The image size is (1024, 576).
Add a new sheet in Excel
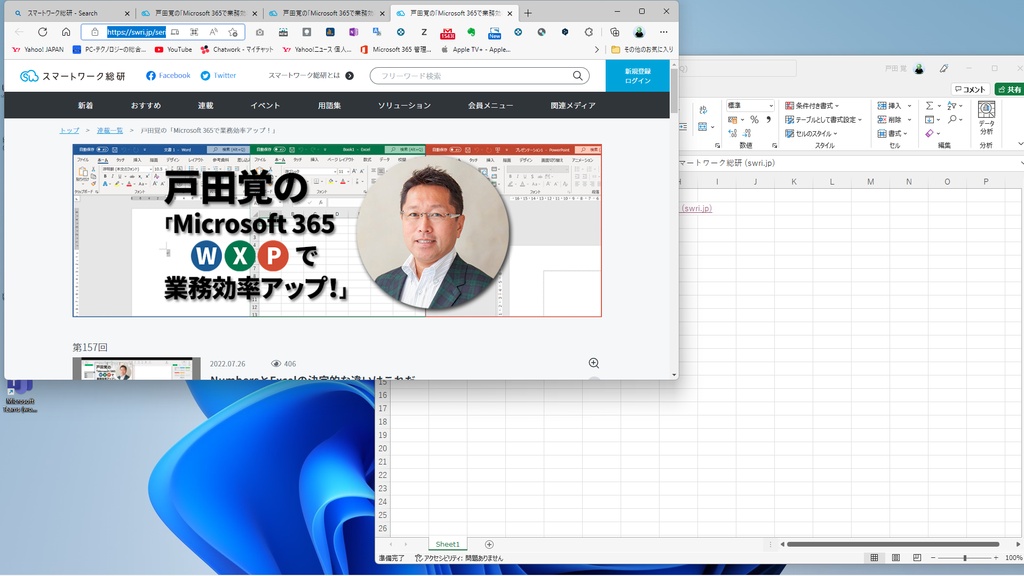click(489, 545)
